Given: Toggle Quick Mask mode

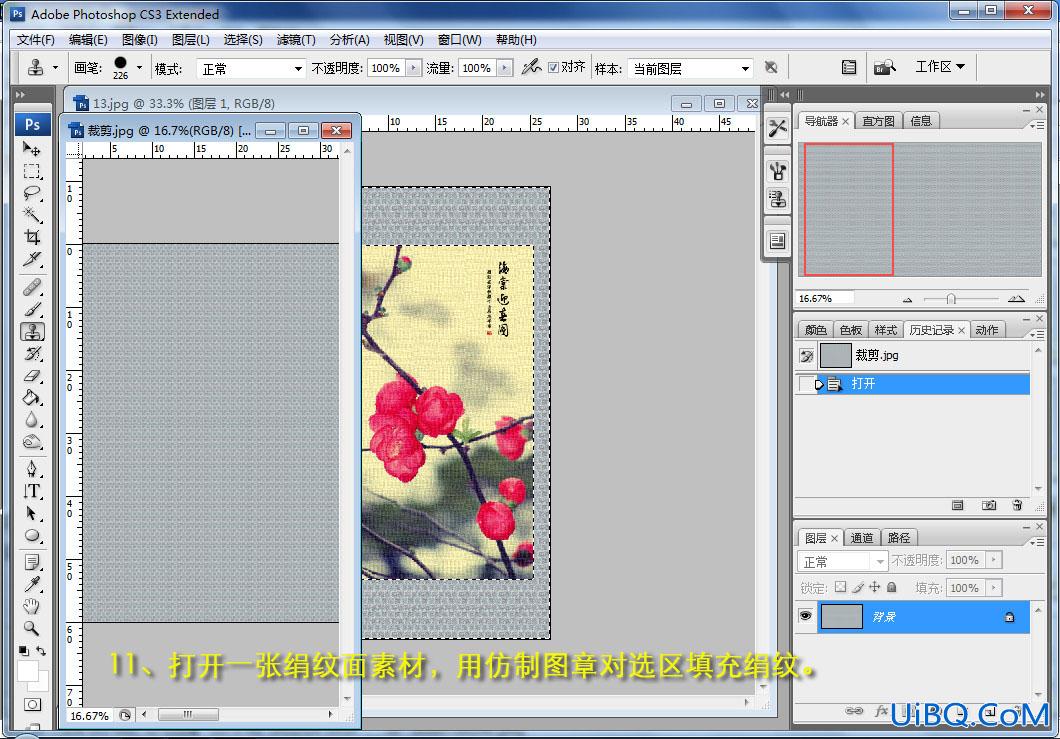Looking at the screenshot, I should point(32,705).
